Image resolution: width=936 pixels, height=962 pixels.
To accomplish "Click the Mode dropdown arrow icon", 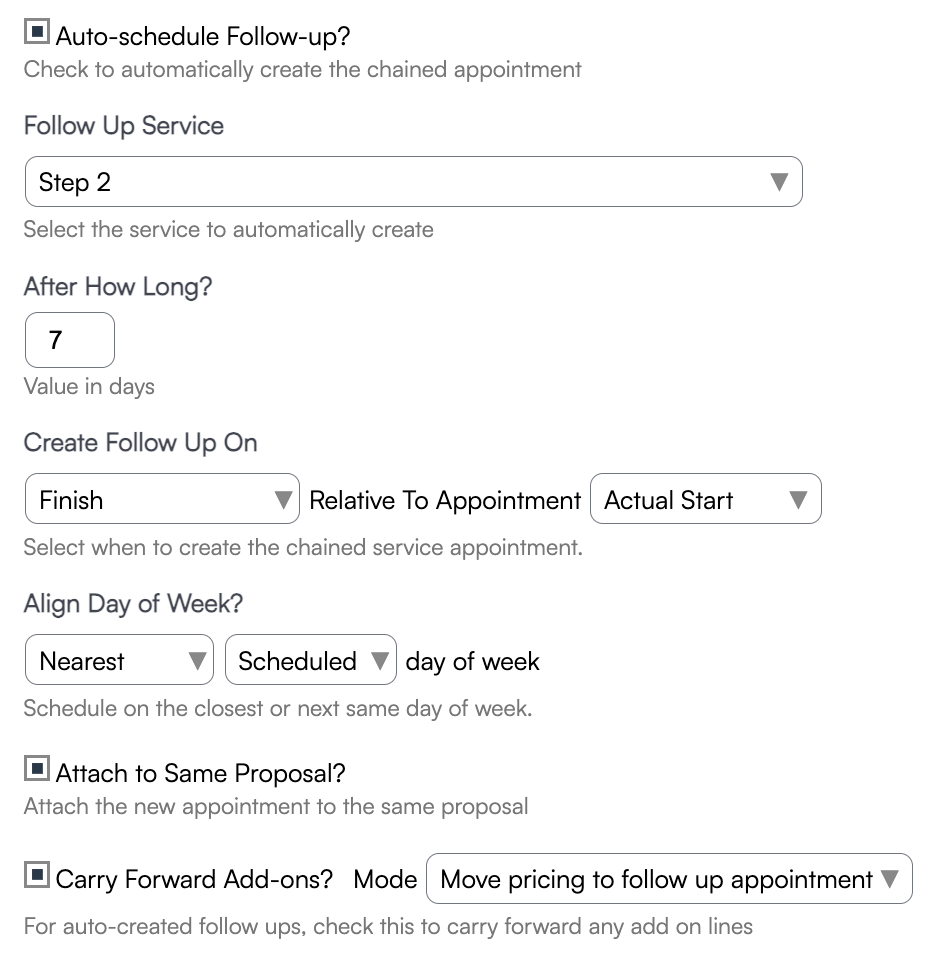I will click(x=889, y=879).
